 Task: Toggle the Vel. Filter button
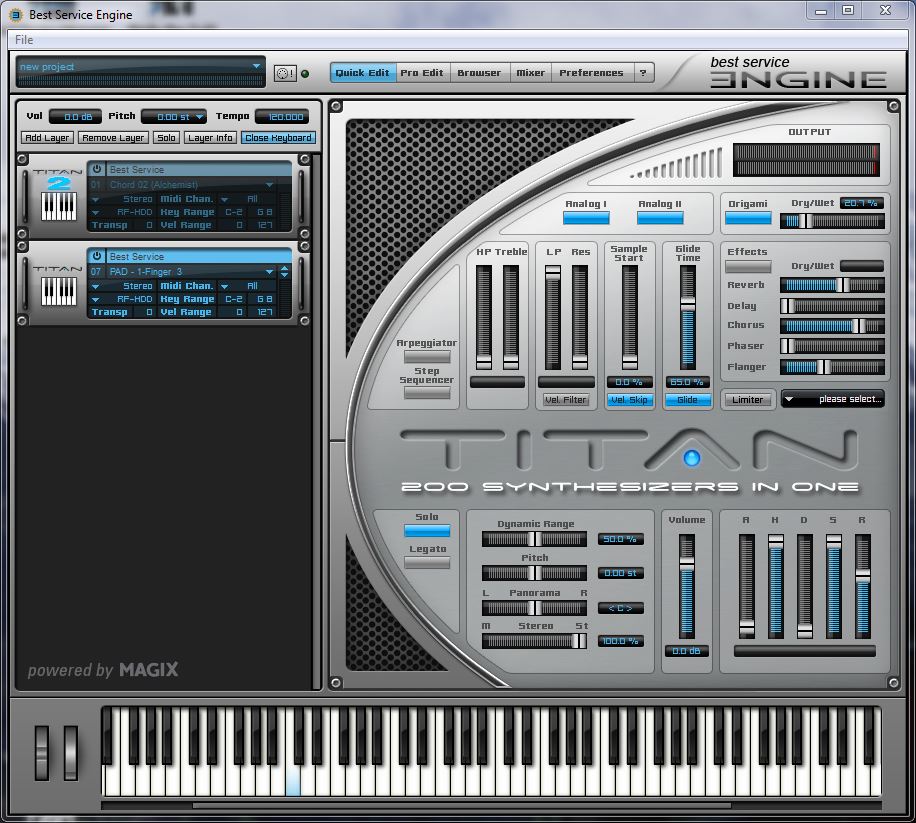point(565,400)
